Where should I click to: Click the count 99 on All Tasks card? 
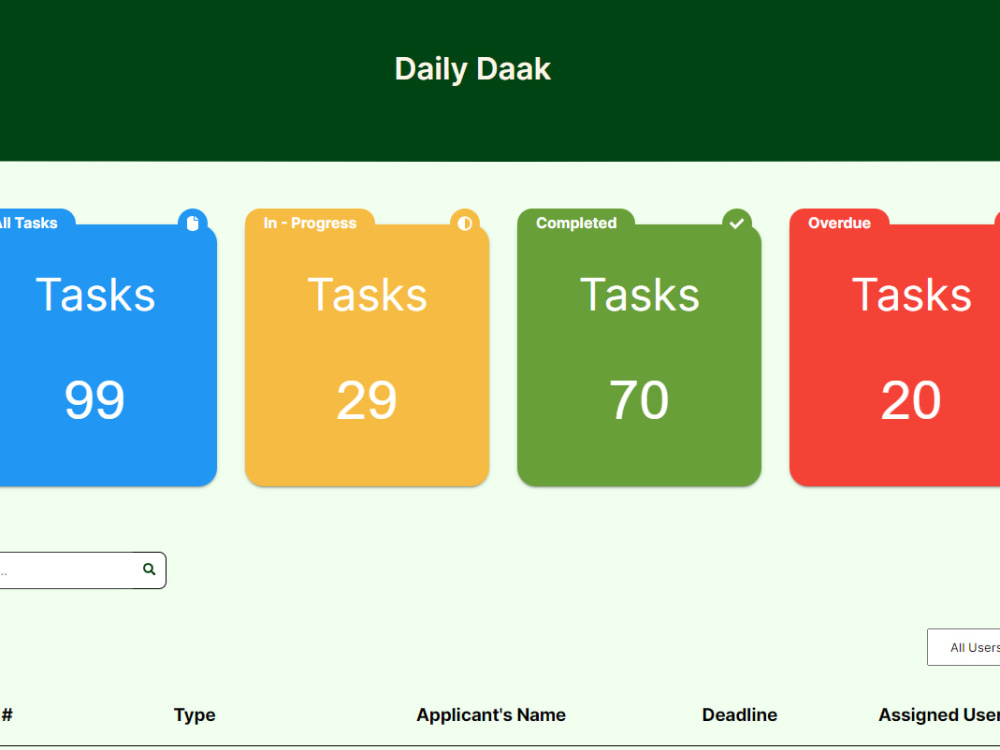(x=94, y=401)
